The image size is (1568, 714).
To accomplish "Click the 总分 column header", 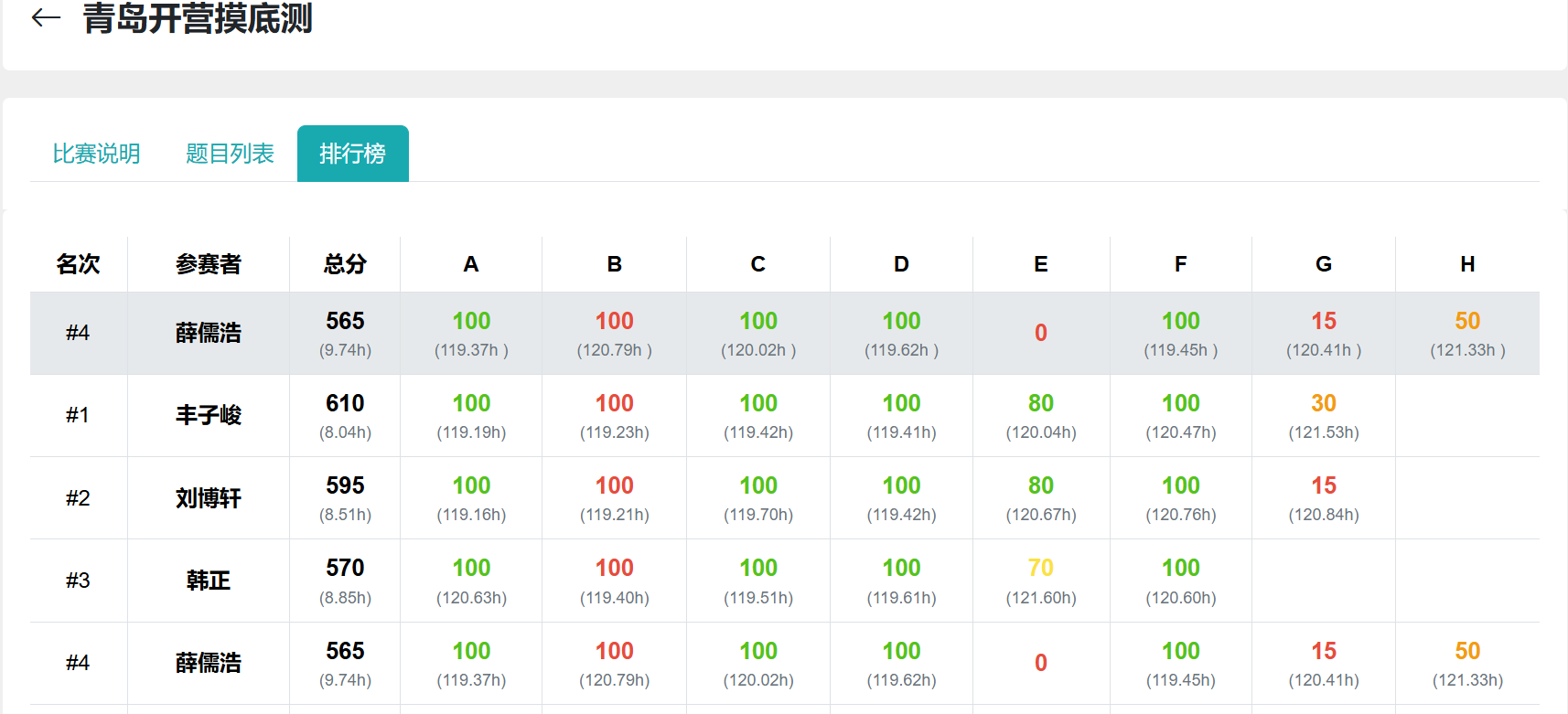I will [345, 264].
